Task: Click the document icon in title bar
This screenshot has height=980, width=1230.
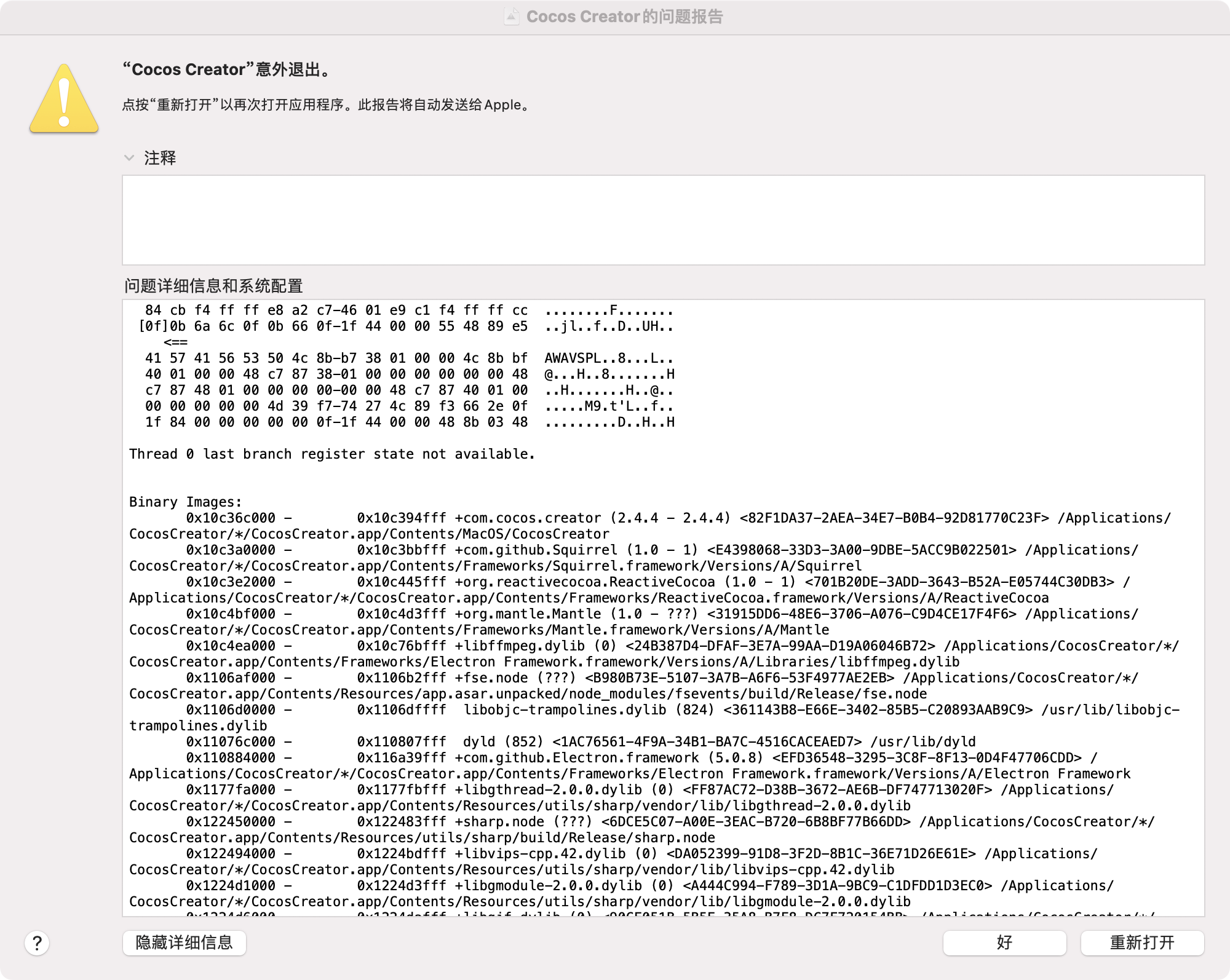Action: click(511, 17)
